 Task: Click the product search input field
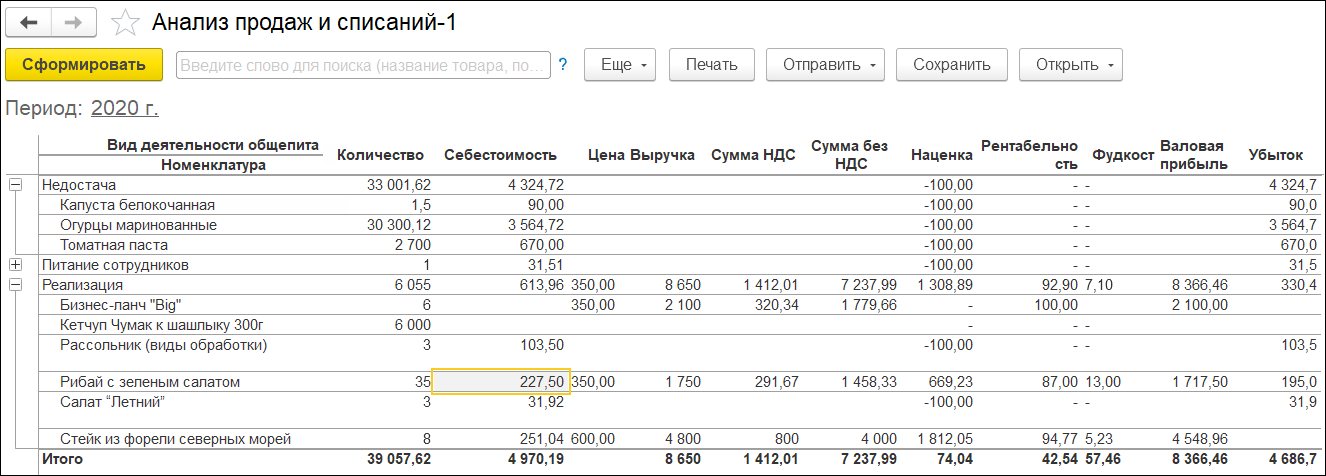click(x=363, y=65)
